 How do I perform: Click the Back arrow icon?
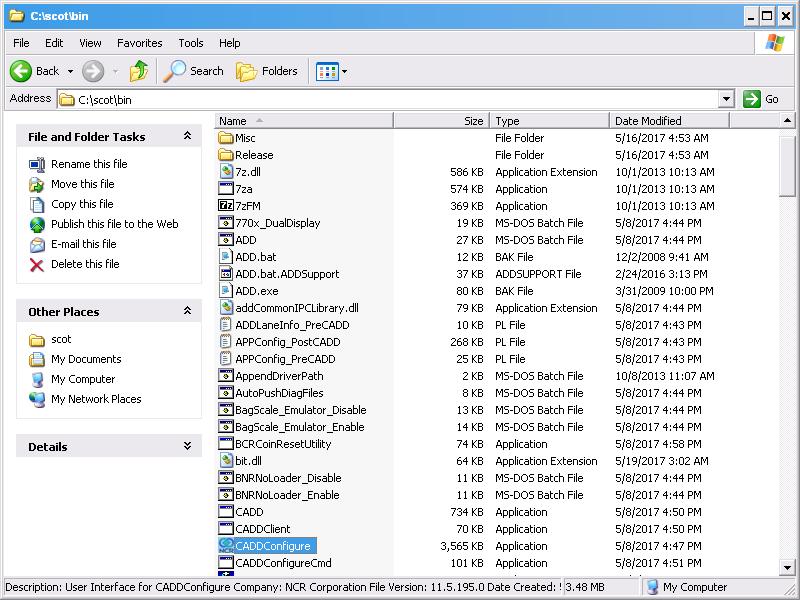tap(21, 71)
